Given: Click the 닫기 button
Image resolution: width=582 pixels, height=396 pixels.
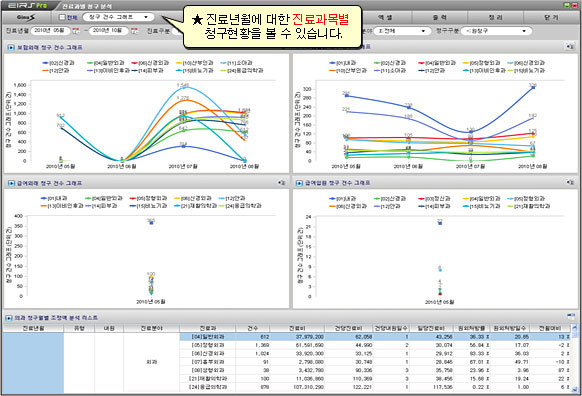Looking at the screenshot, I should click(x=551, y=17).
